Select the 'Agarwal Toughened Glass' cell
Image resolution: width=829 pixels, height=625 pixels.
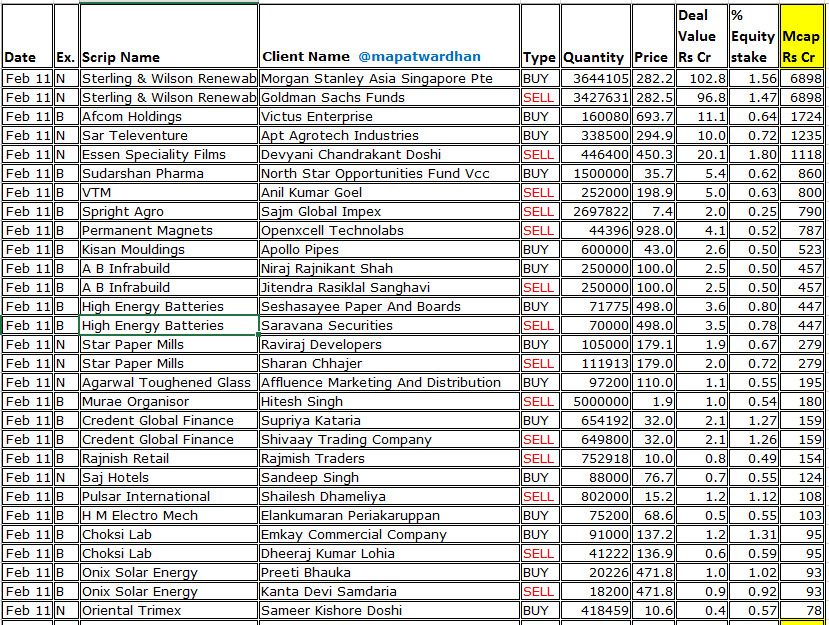(x=169, y=383)
